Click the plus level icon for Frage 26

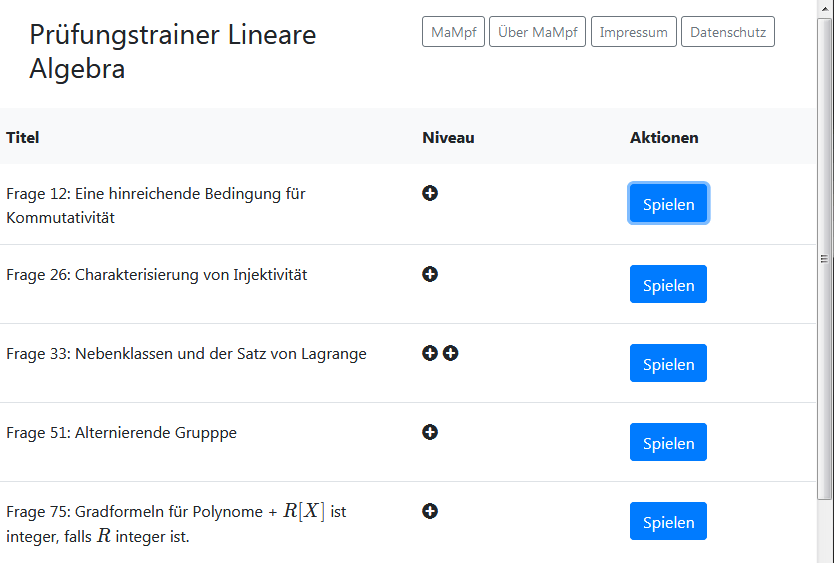pyautogui.click(x=430, y=274)
